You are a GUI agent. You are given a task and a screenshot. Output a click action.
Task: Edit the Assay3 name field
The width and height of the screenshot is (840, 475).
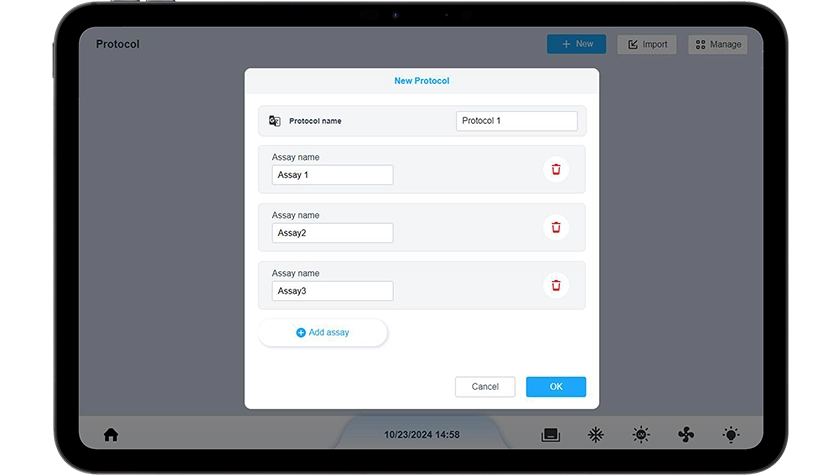(x=332, y=291)
